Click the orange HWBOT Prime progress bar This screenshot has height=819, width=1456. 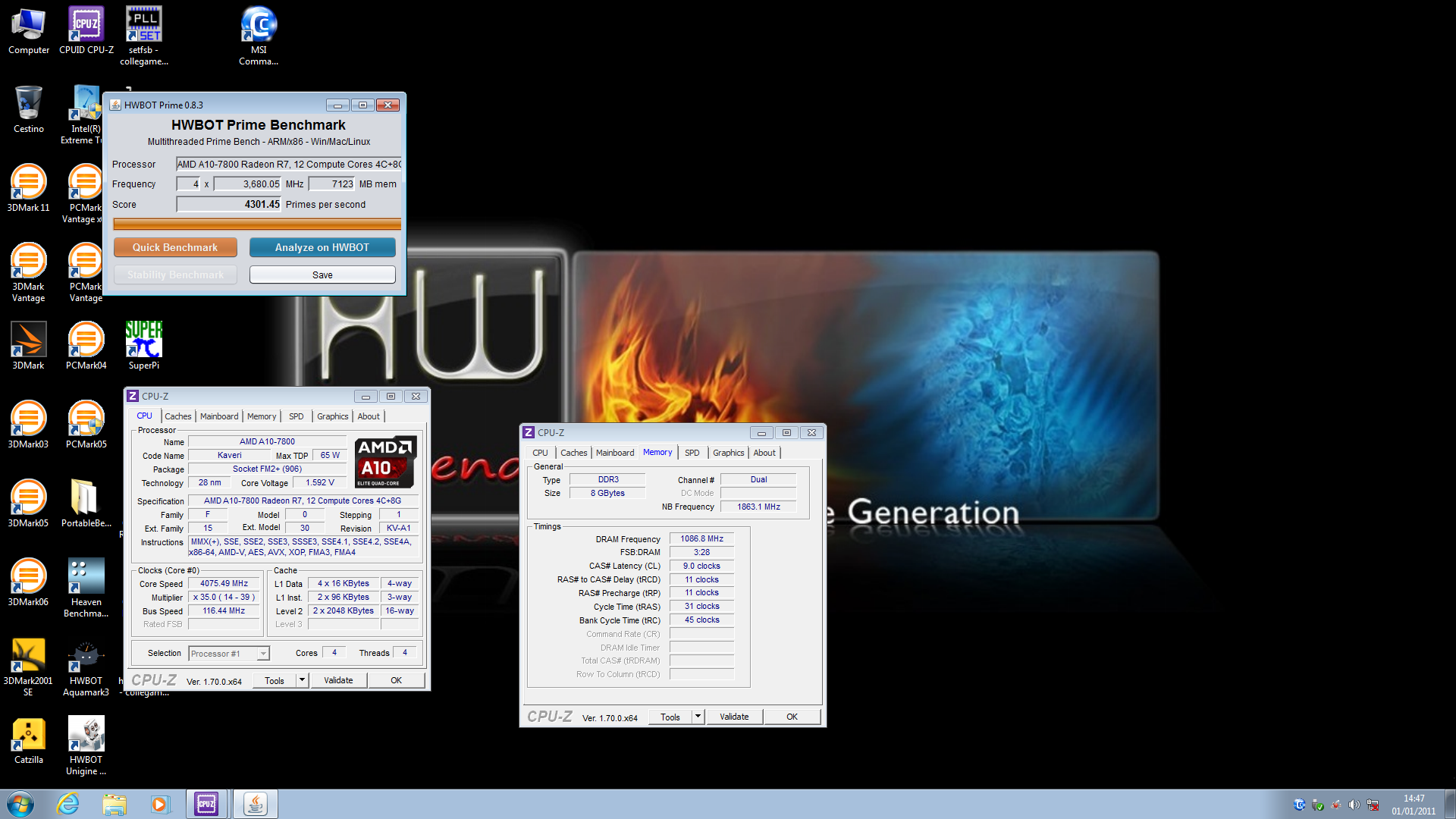tap(257, 224)
